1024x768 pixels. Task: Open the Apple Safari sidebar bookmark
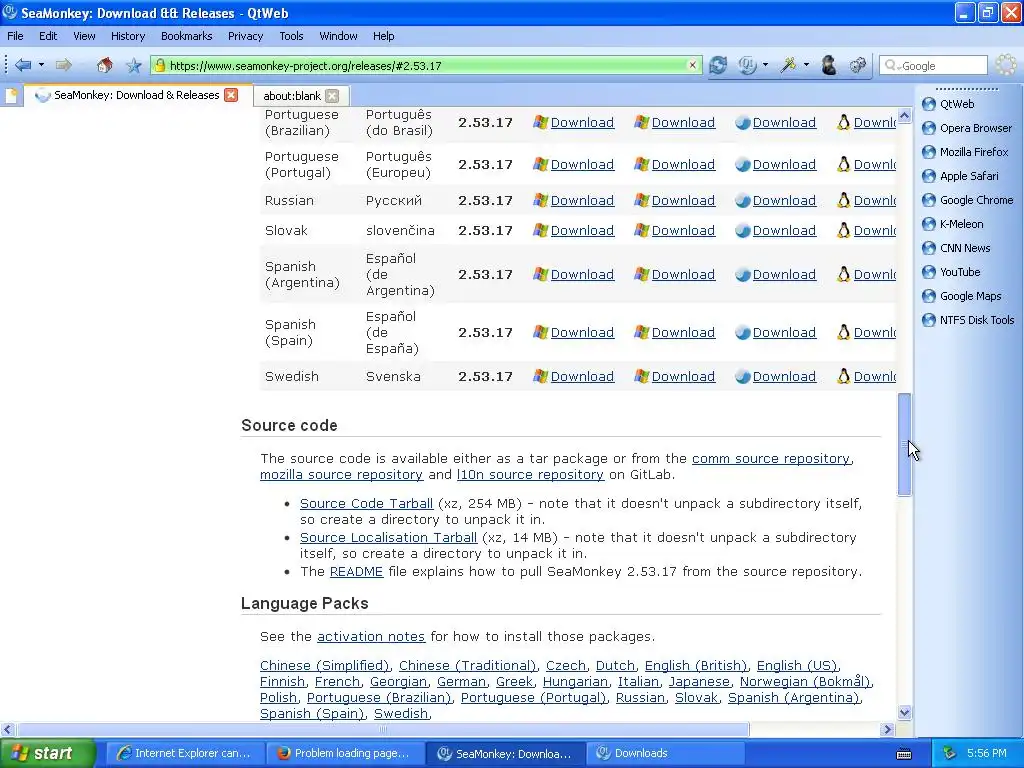959,176
